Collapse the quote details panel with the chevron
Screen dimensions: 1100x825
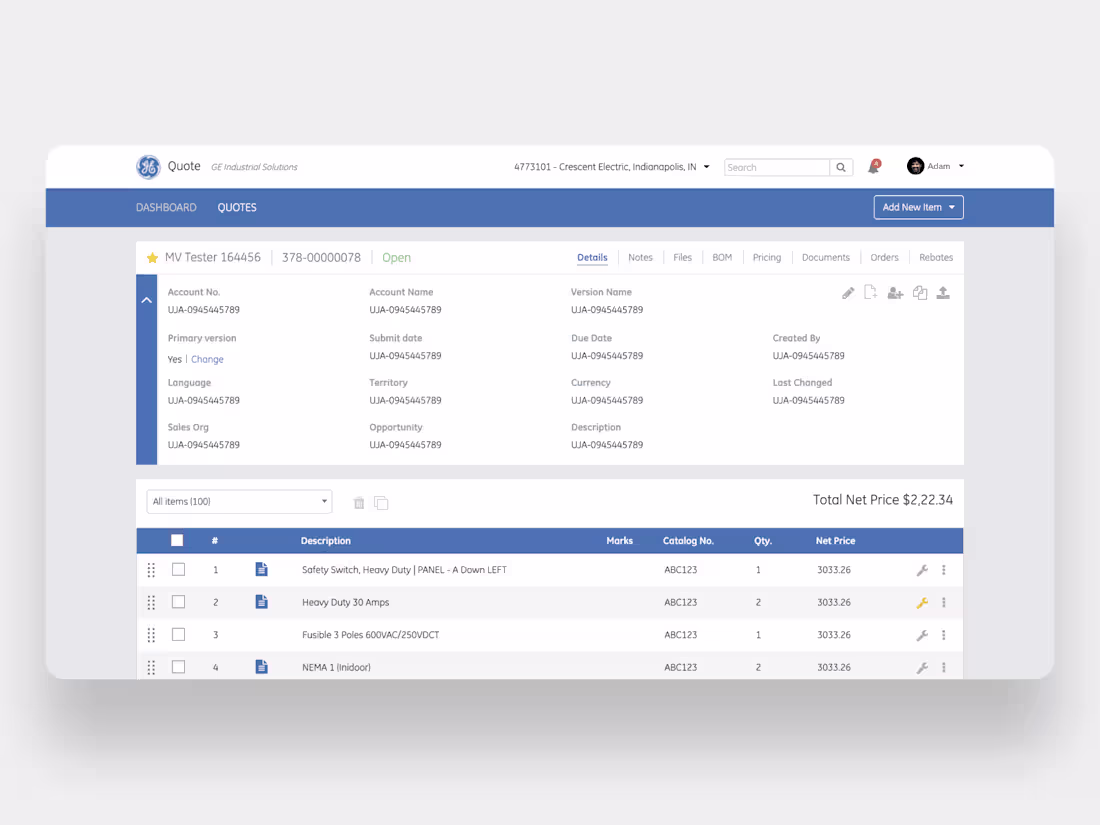[146, 299]
